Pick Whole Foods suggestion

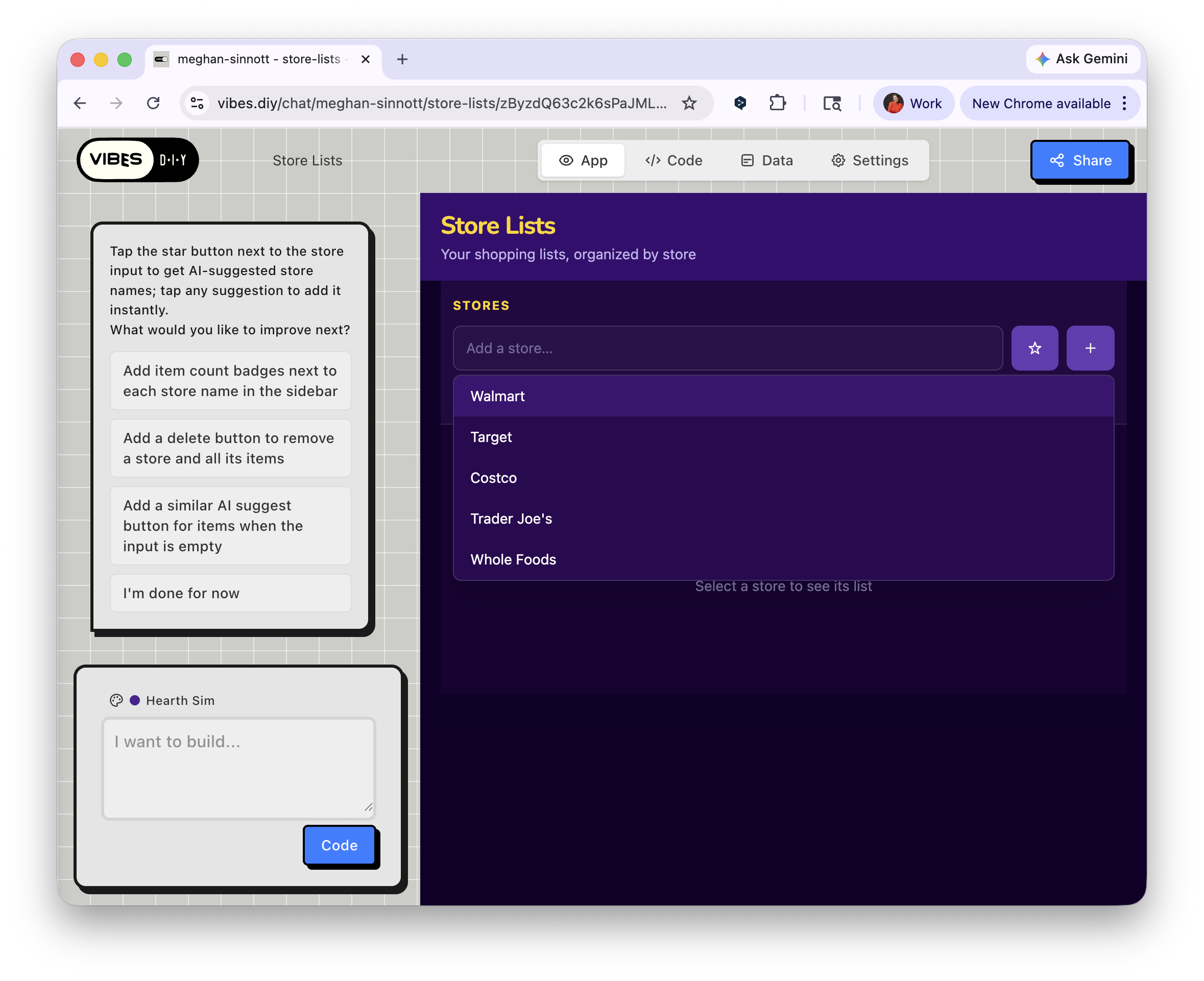click(783, 559)
